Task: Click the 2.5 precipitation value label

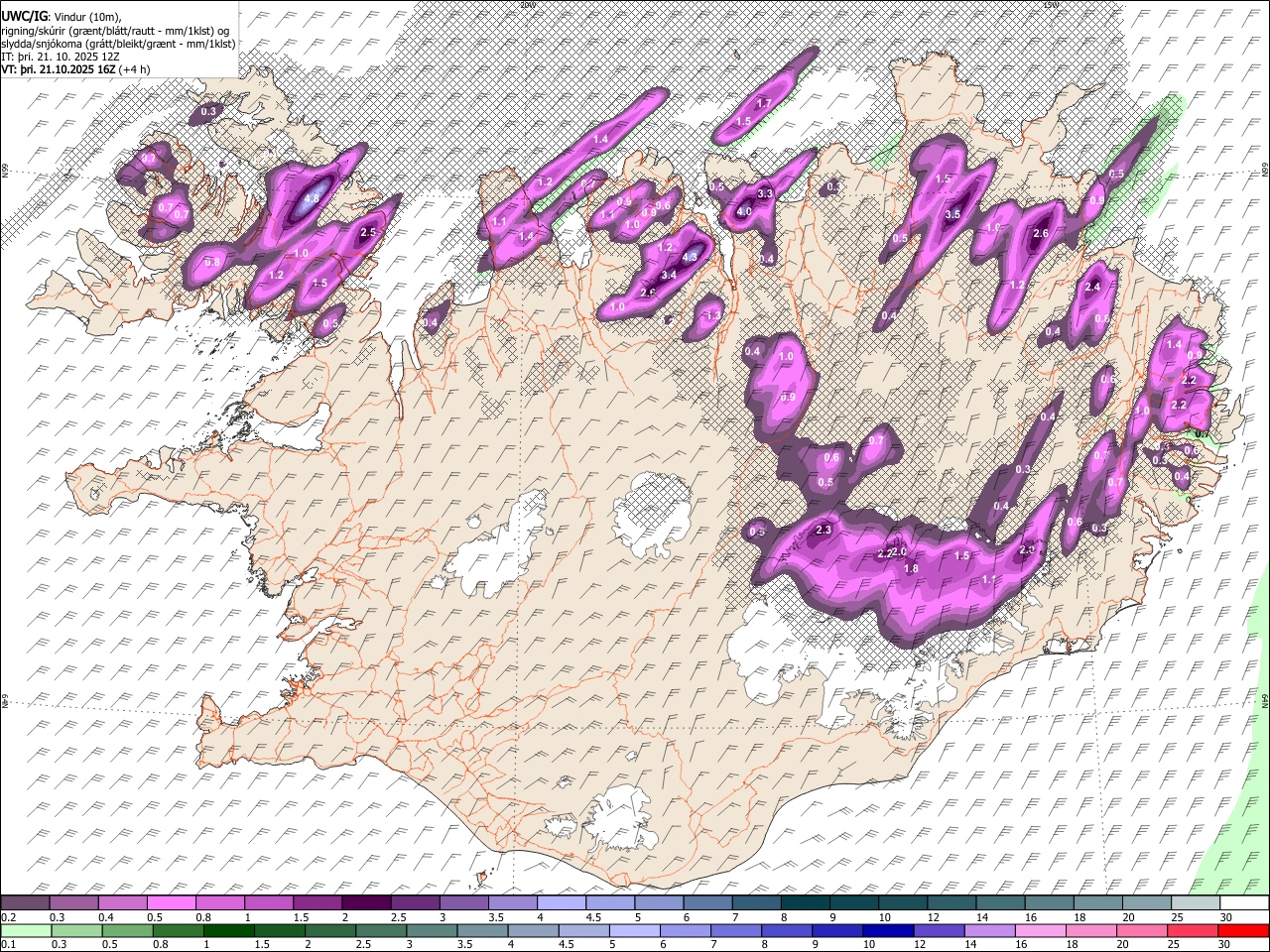Action: coord(368,232)
